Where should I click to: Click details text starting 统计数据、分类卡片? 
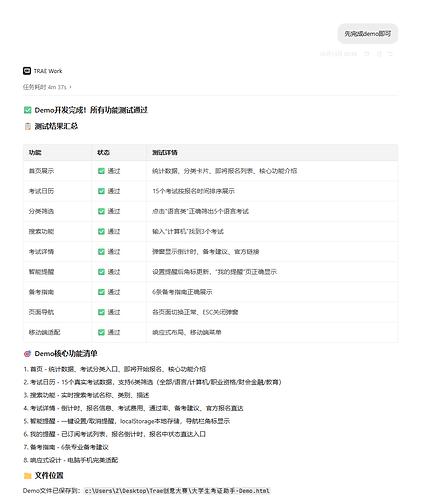pyautogui.click(x=224, y=171)
